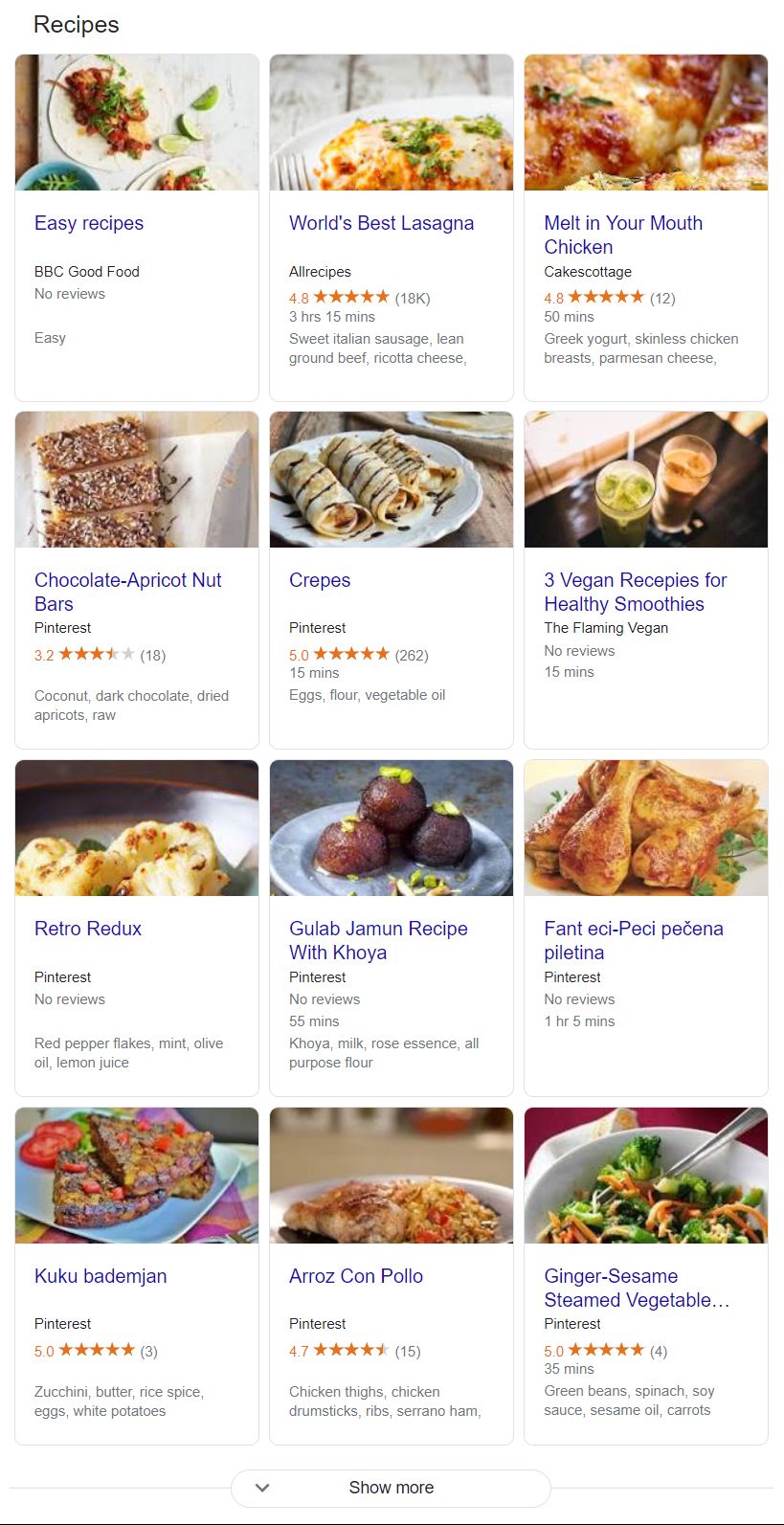Image resolution: width=784 pixels, height=1525 pixels.
Task: Expand results with Show more chevron
Action: pyautogui.click(x=262, y=1488)
